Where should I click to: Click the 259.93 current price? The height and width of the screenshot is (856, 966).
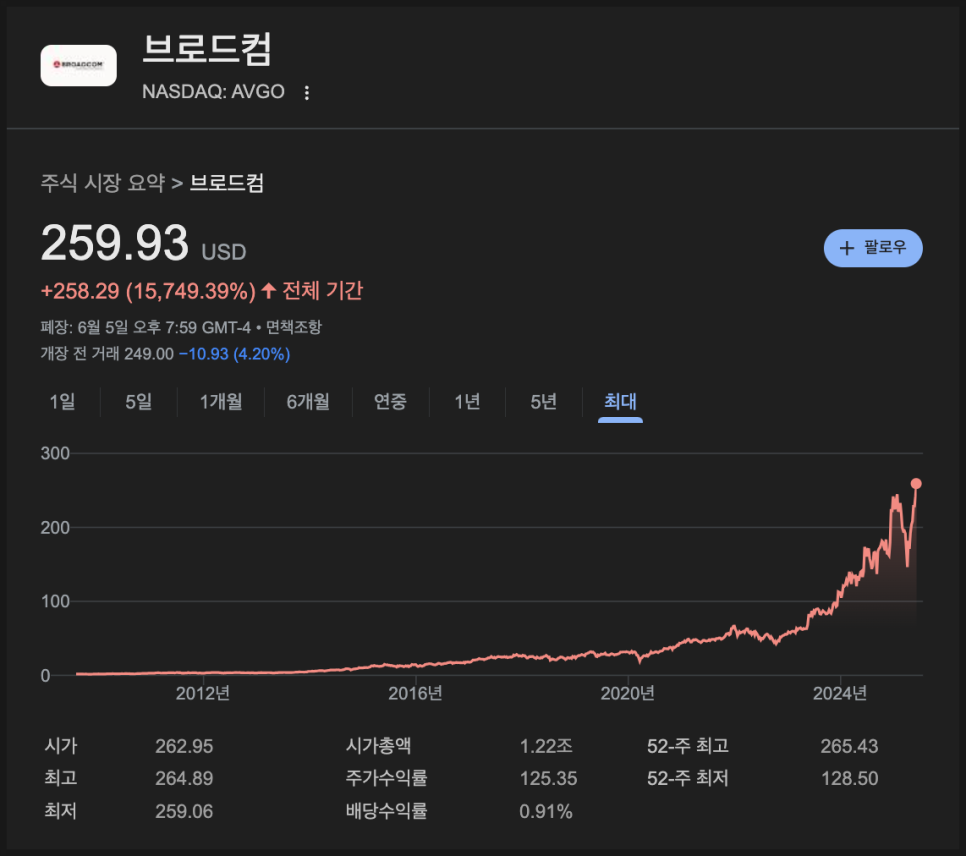[115, 243]
